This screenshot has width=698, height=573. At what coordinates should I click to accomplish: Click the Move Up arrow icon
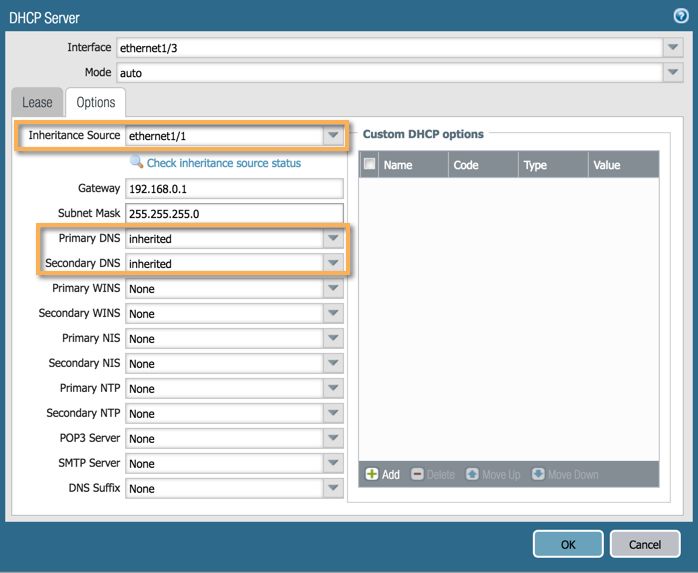point(473,474)
